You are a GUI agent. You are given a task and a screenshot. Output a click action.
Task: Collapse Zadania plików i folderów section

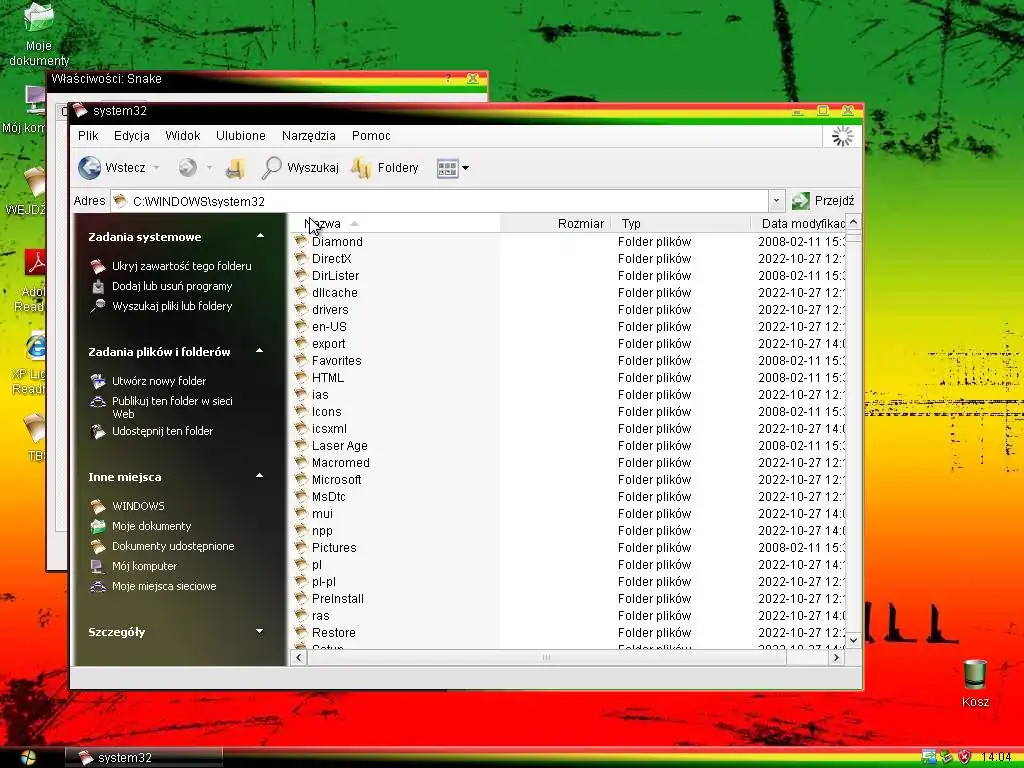[x=259, y=351]
